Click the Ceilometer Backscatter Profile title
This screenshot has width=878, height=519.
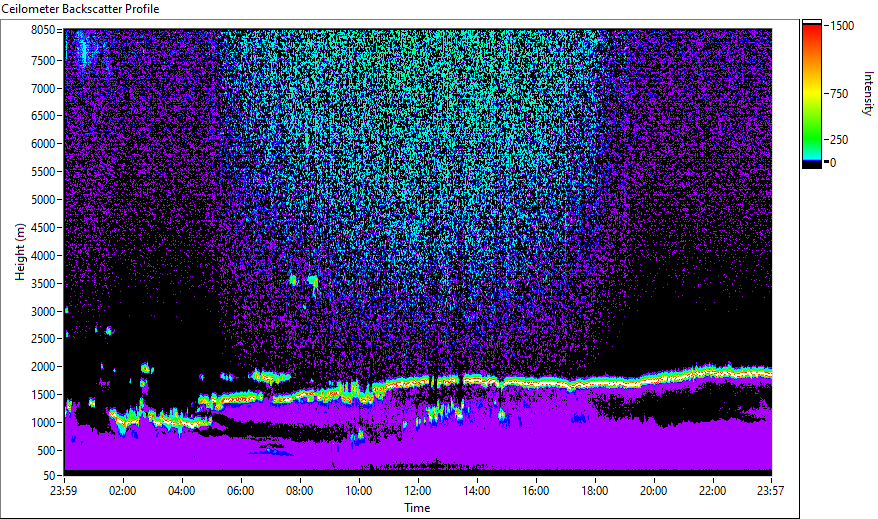pyautogui.click(x=80, y=9)
